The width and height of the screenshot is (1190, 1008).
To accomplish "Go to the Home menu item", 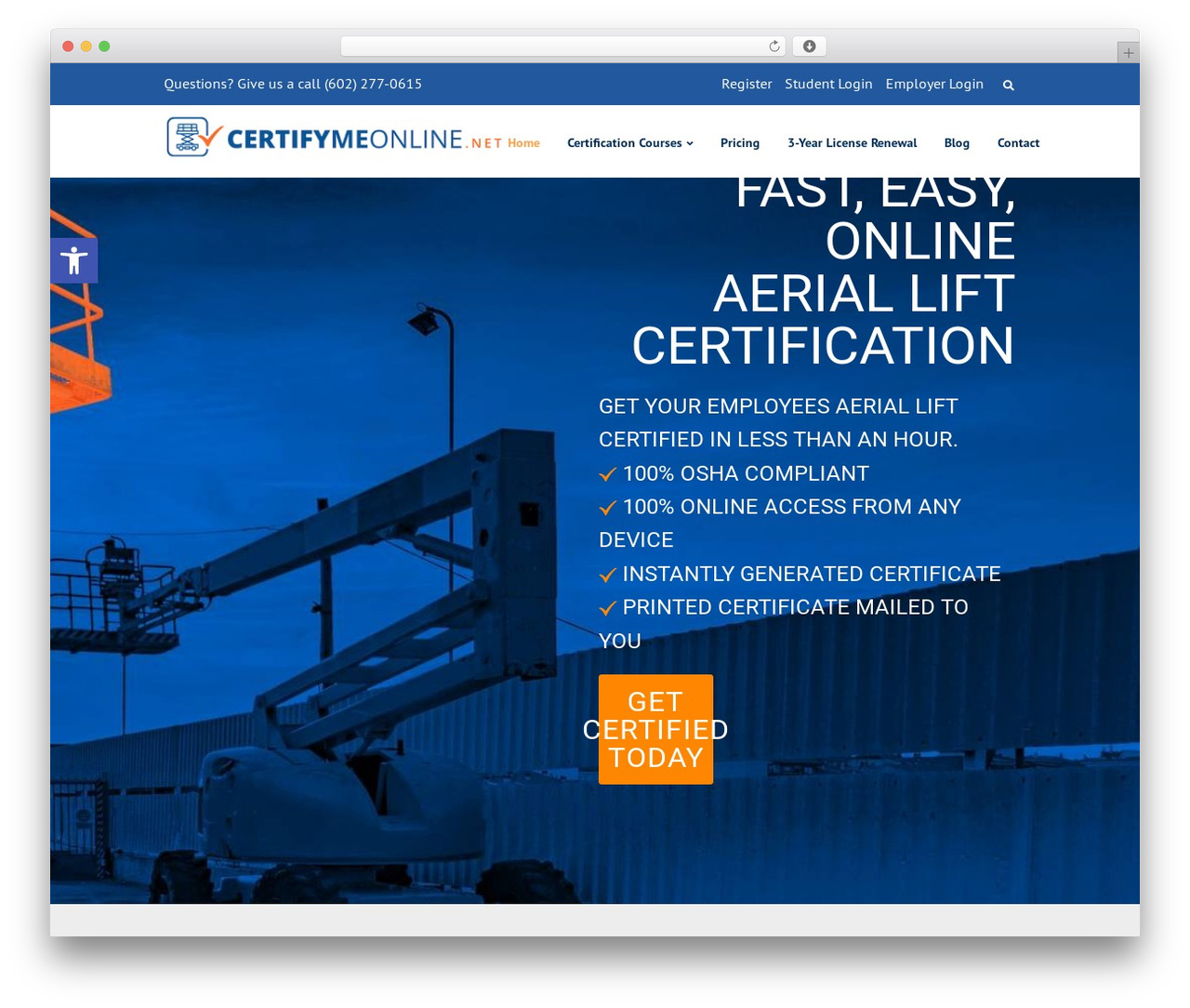I will pos(523,143).
